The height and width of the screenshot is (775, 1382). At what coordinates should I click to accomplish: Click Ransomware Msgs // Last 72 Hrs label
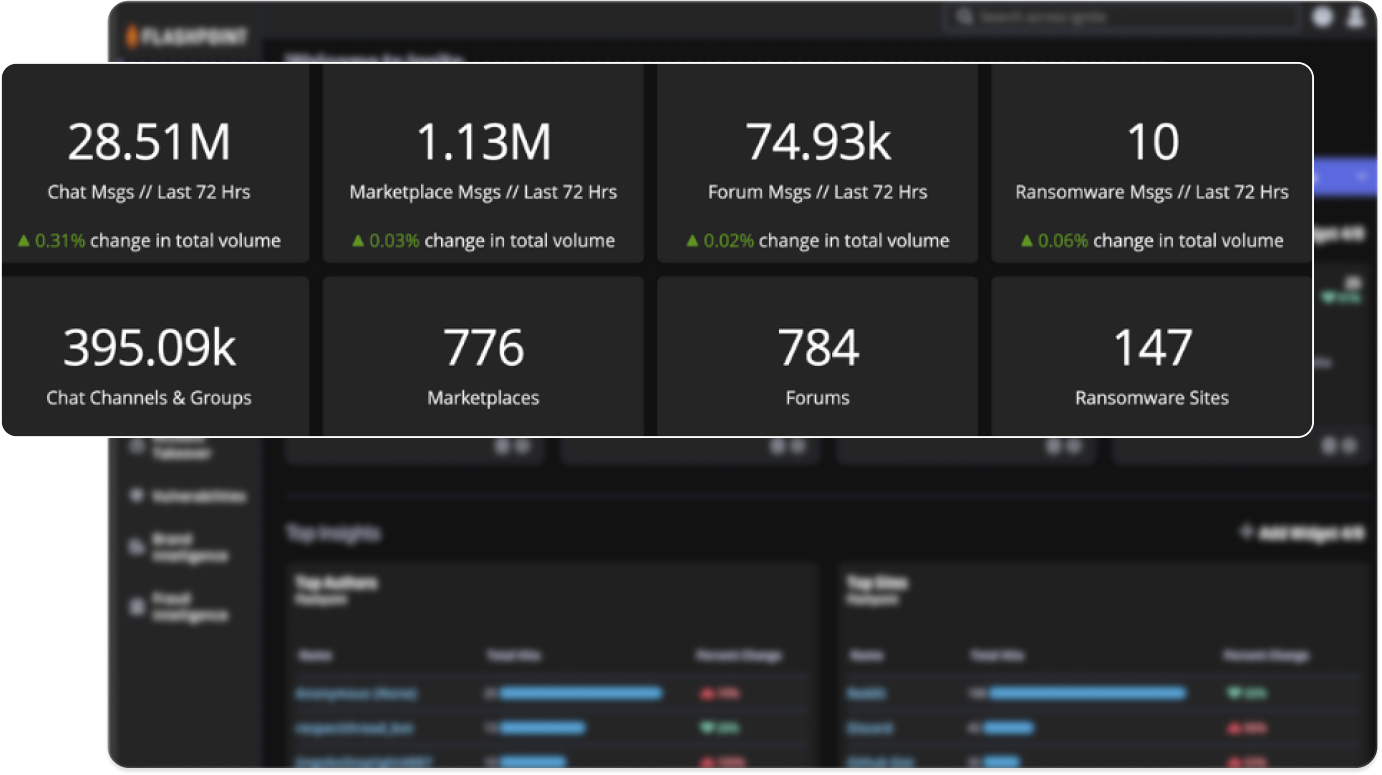click(x=1152, y=192)
